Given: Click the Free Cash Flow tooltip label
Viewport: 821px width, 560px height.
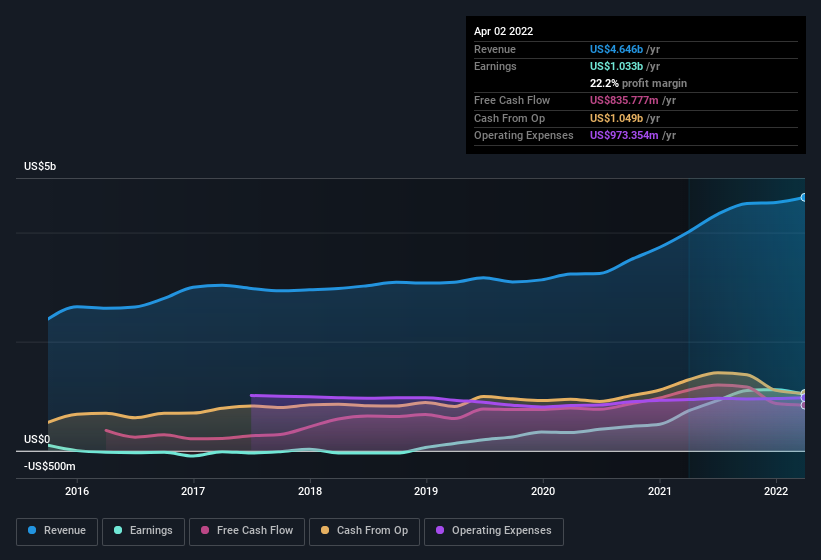Looking at the screenshot, I should (x=512, y=100).
